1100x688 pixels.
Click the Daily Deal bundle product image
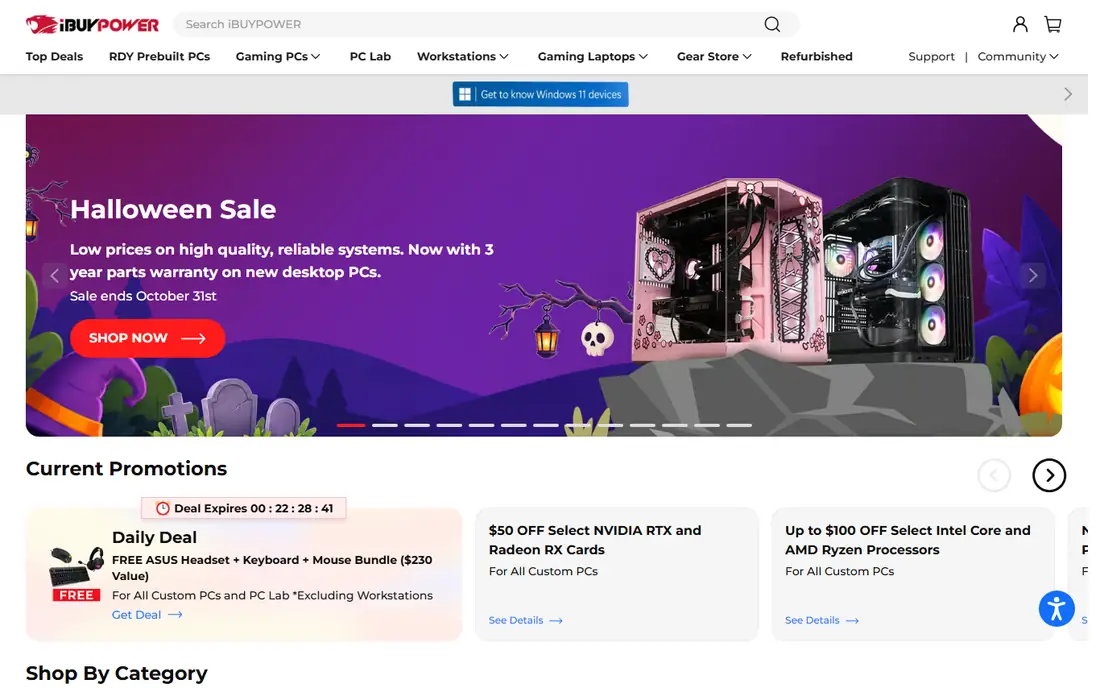click(76, 574)
